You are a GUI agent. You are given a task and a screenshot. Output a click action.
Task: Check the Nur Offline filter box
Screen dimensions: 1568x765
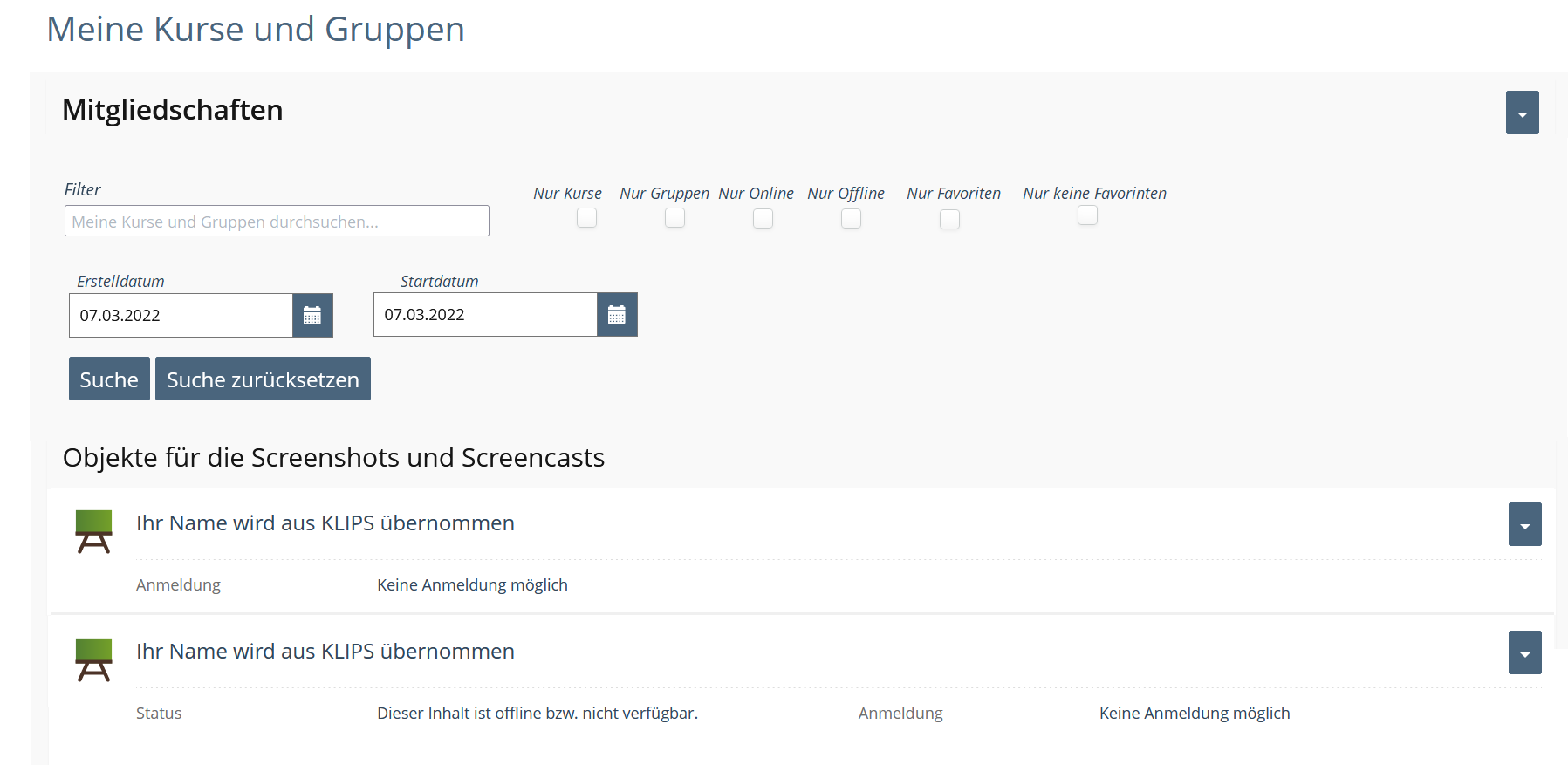point(851,218)
